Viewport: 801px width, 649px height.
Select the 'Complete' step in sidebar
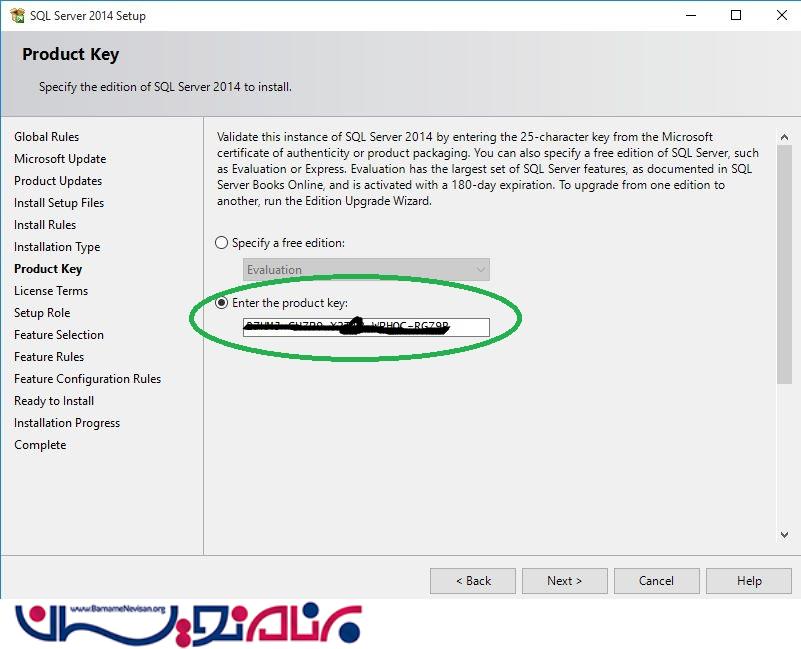coord(40,445)
